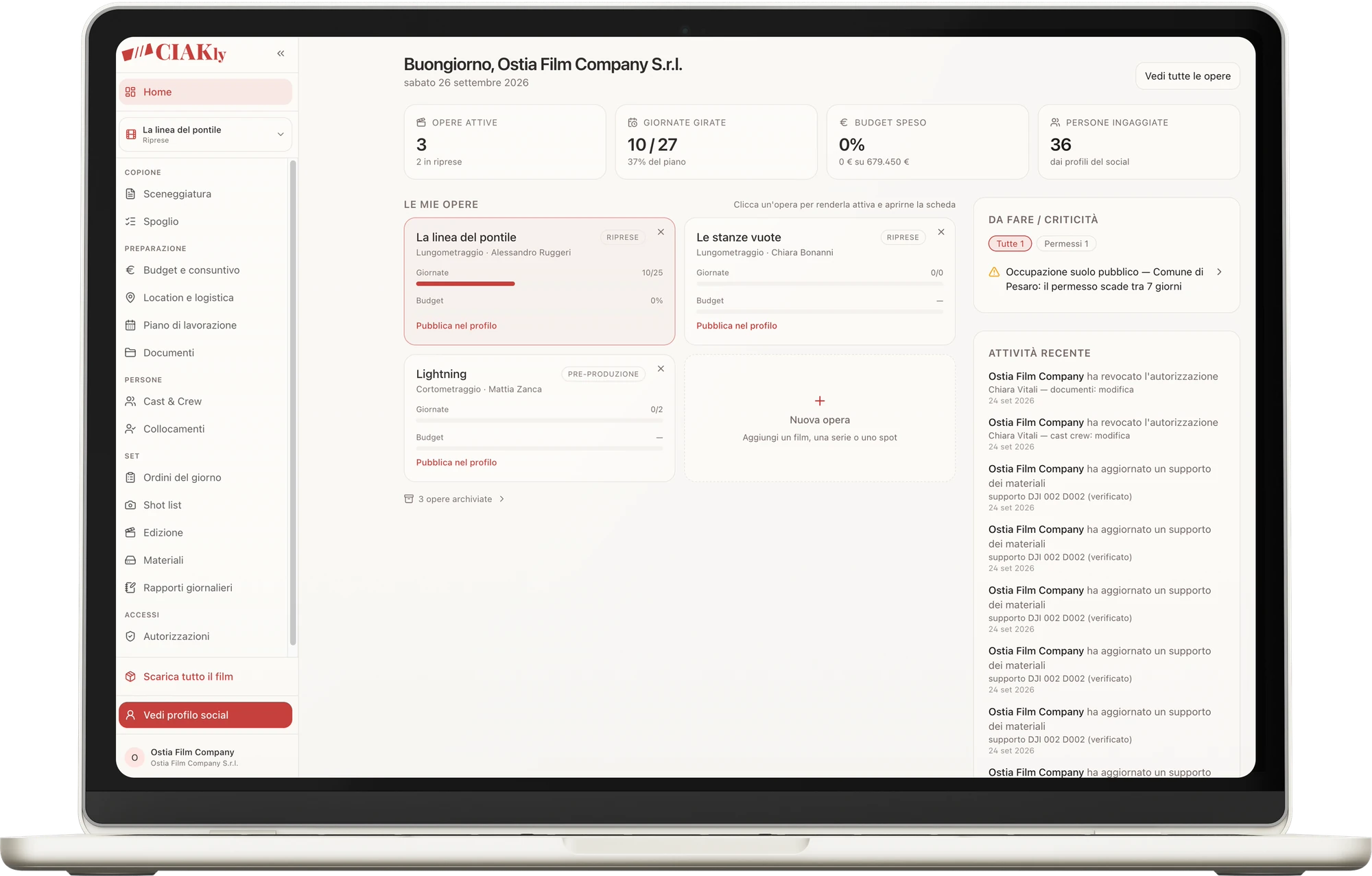
Task: Click the clipboard icon for Ordini del giorno
Action: point(130,477)
